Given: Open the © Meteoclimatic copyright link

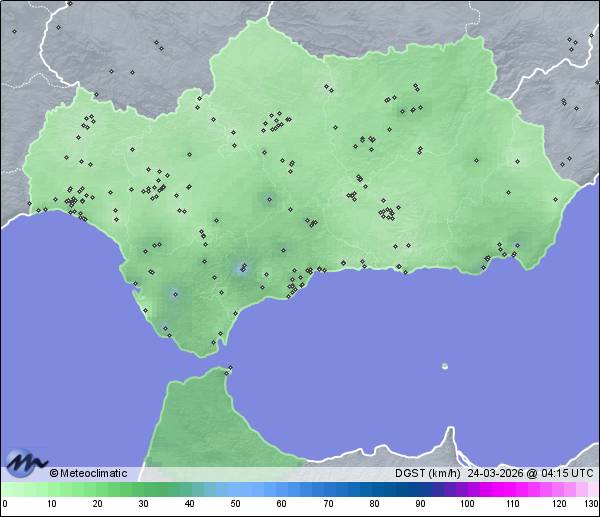Looking at the screenshot, I should [88, 473].
